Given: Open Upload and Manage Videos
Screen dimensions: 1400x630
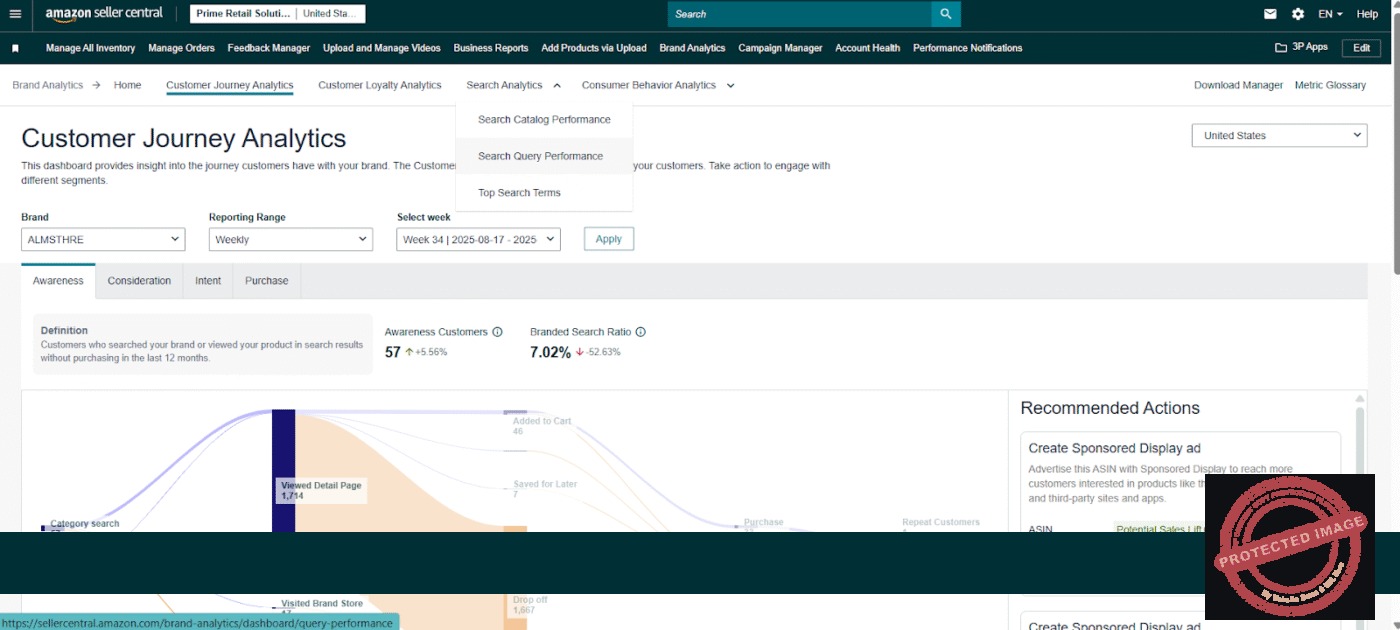Looking at the screenshot, I should (x=382, y=48).
